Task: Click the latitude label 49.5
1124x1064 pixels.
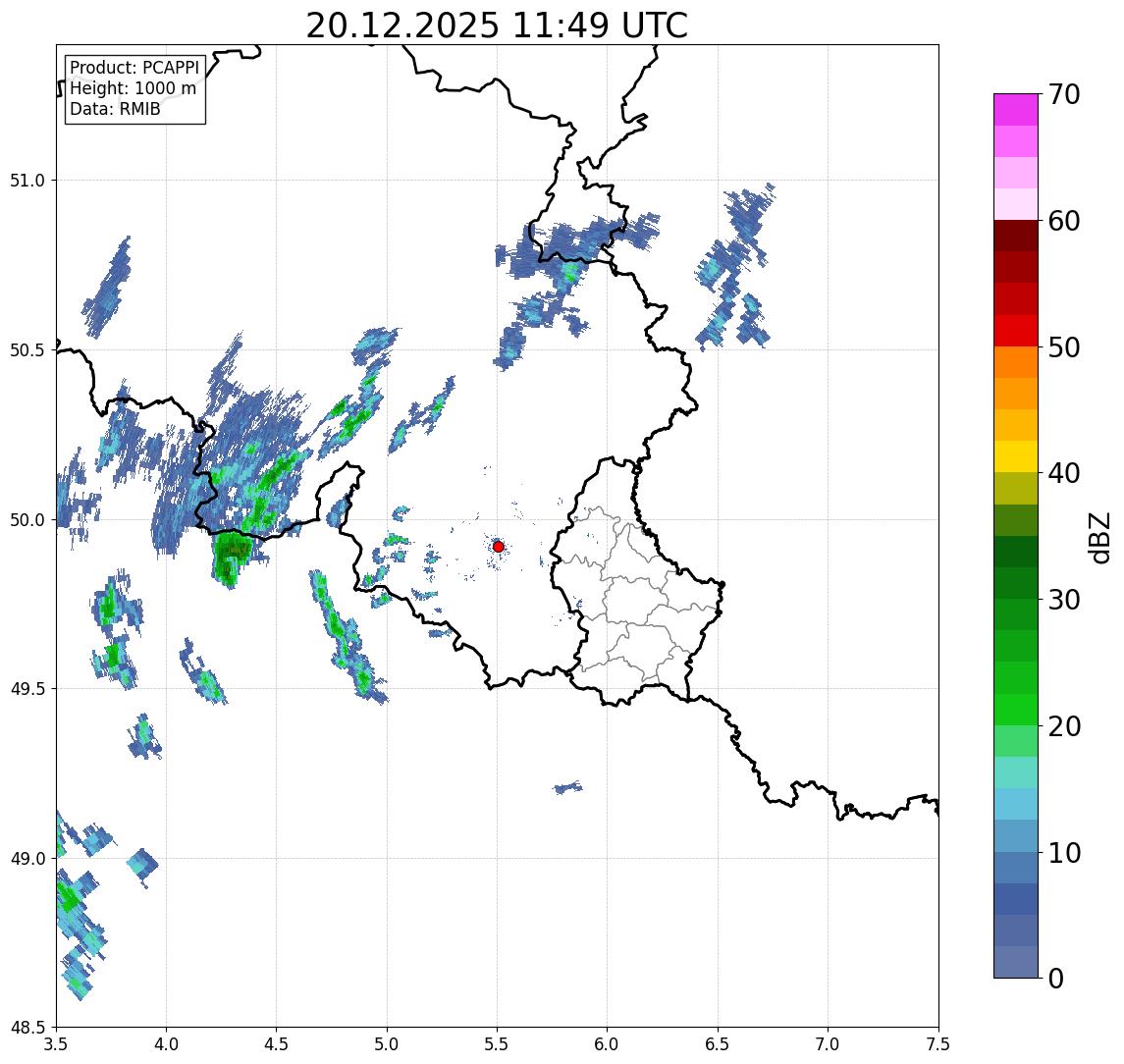Action: click(27, 689)
